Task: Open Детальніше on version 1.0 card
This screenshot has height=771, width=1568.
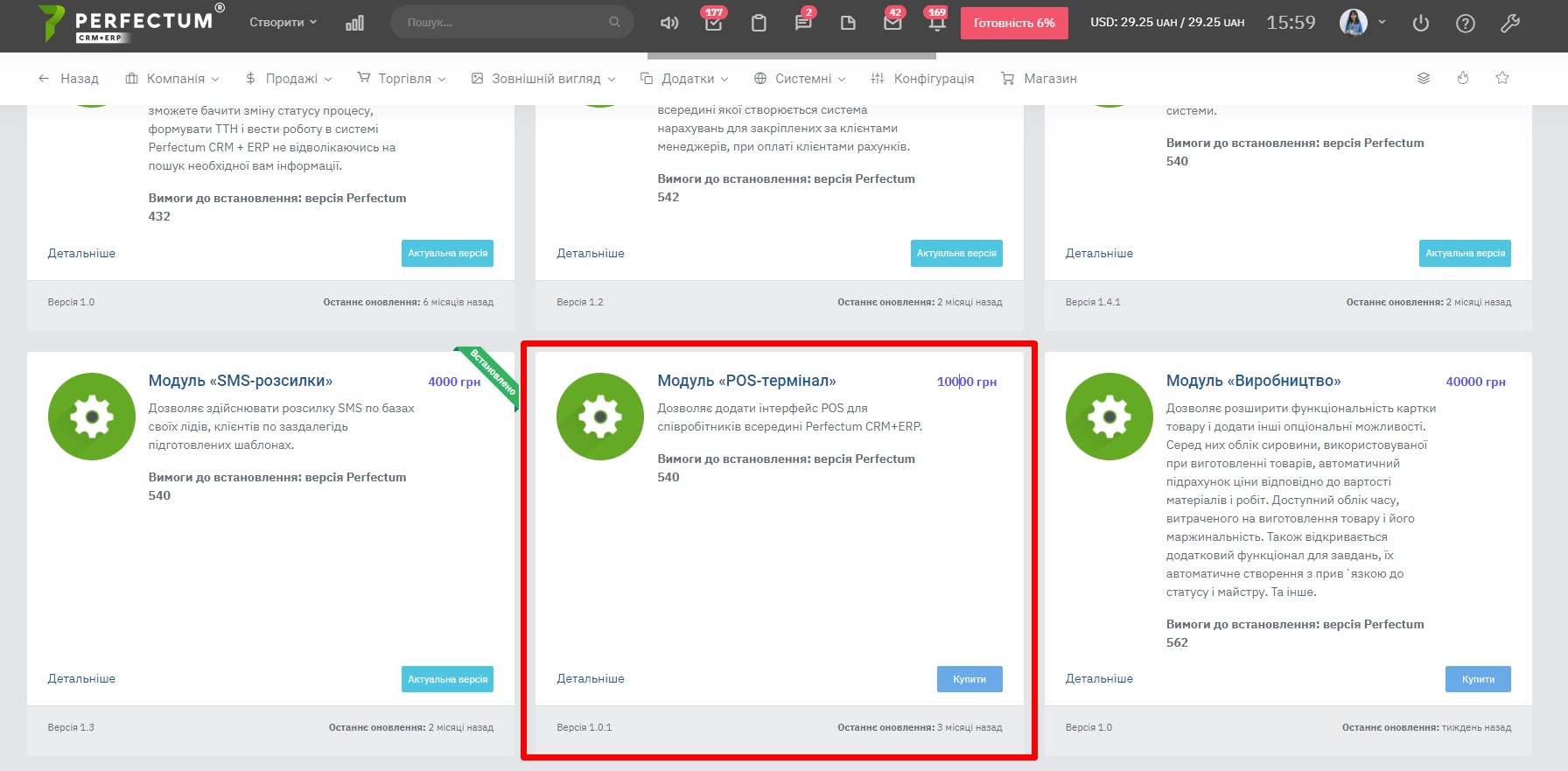Action: tap(81, 253)
